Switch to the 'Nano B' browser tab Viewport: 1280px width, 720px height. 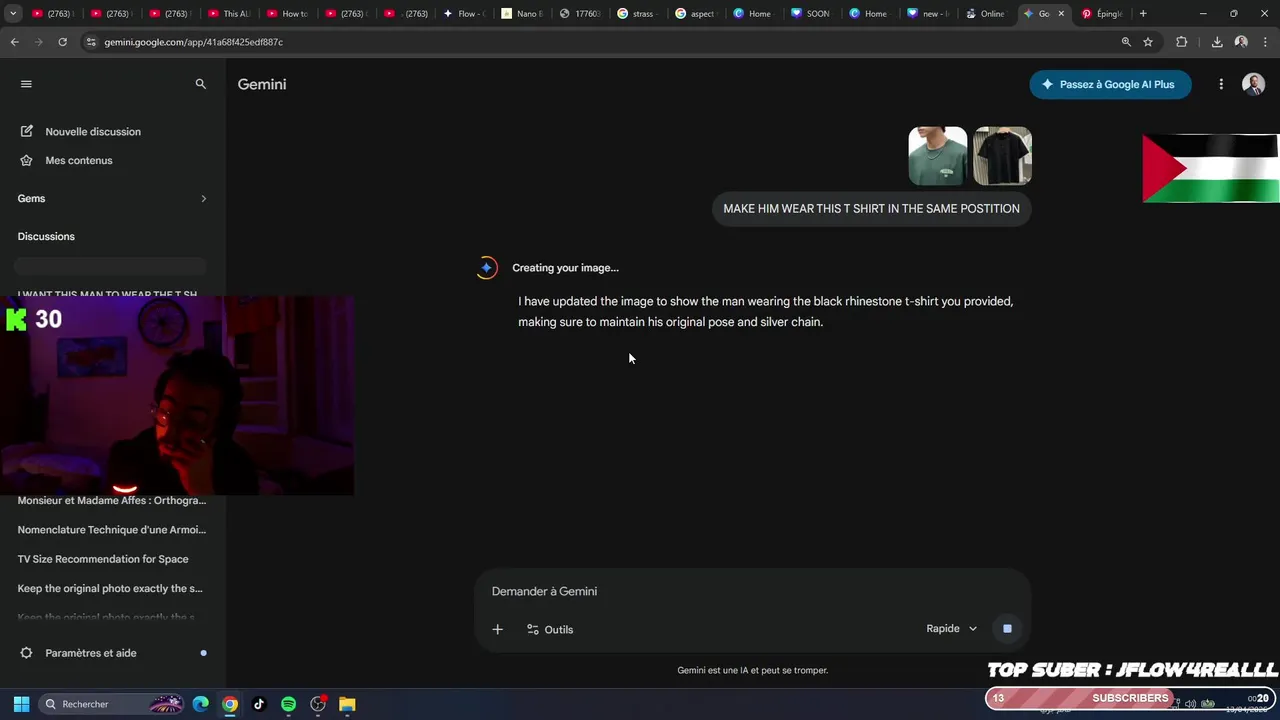[x=522, y=13]
